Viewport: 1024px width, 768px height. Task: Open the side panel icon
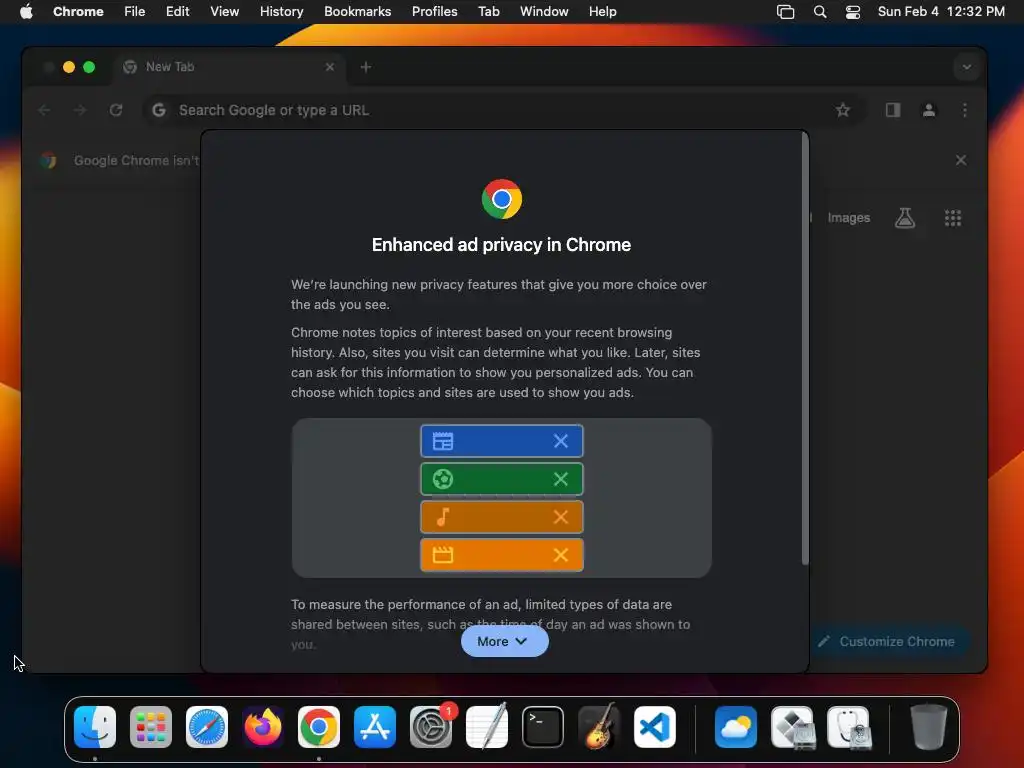[x=893, y=110]
